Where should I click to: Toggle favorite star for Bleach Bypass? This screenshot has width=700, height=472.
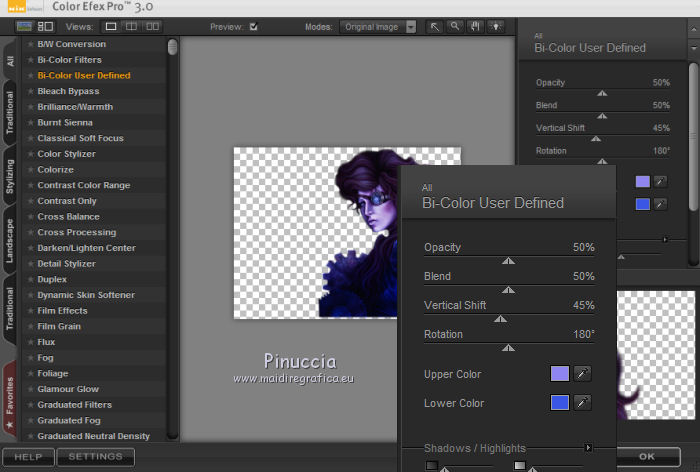coord(30,91)
